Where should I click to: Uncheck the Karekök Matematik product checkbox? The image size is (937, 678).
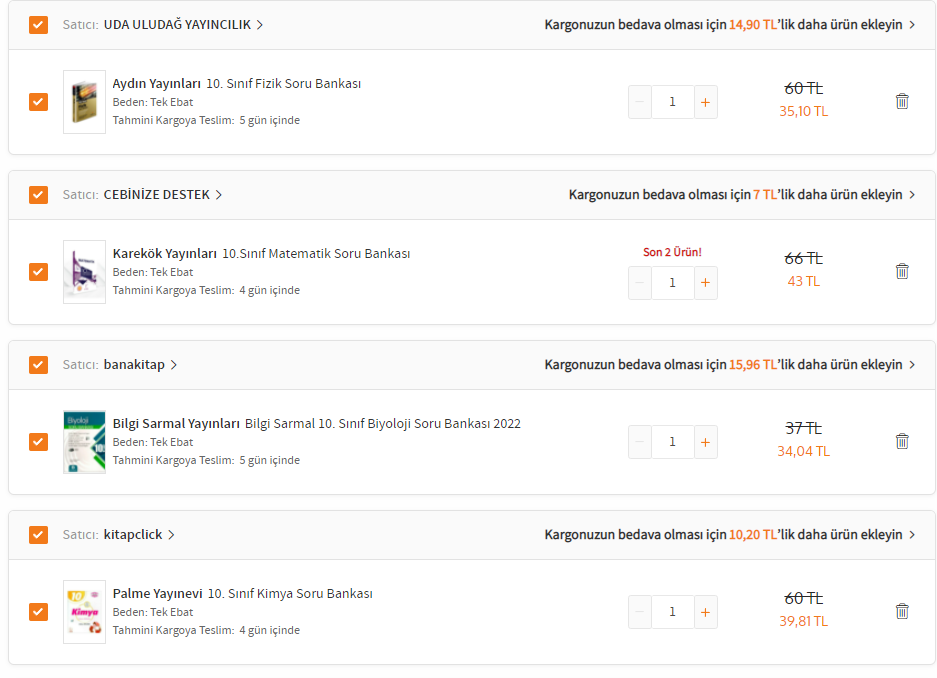(38, 272)
